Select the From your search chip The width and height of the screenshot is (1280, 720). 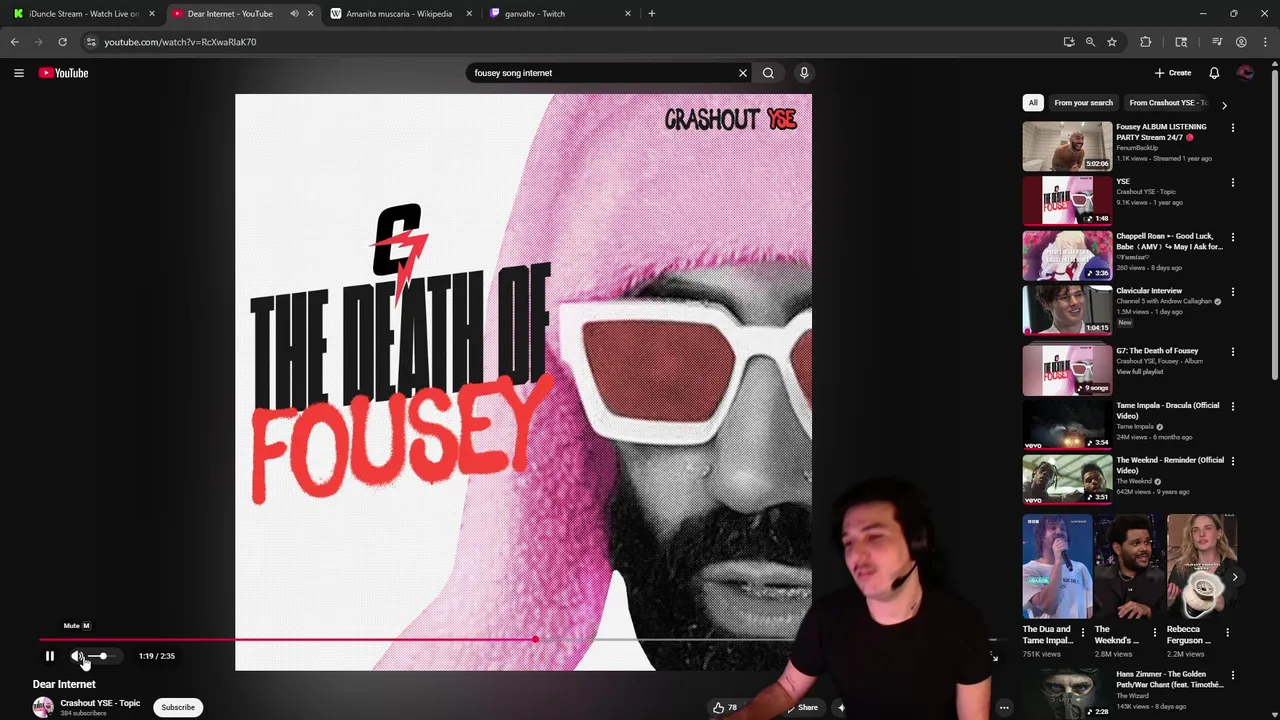point(1083,103)
